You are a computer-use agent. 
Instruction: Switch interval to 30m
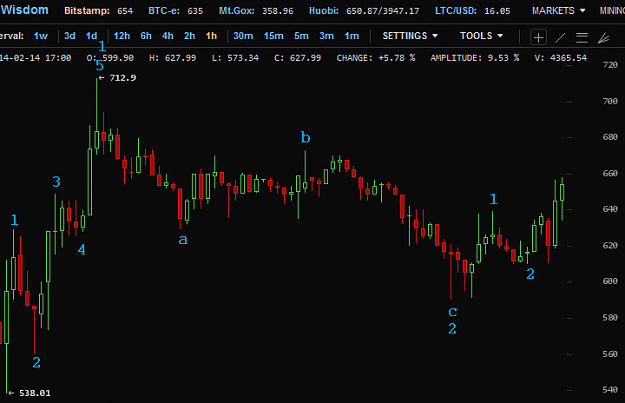click(x=243, y=36)
